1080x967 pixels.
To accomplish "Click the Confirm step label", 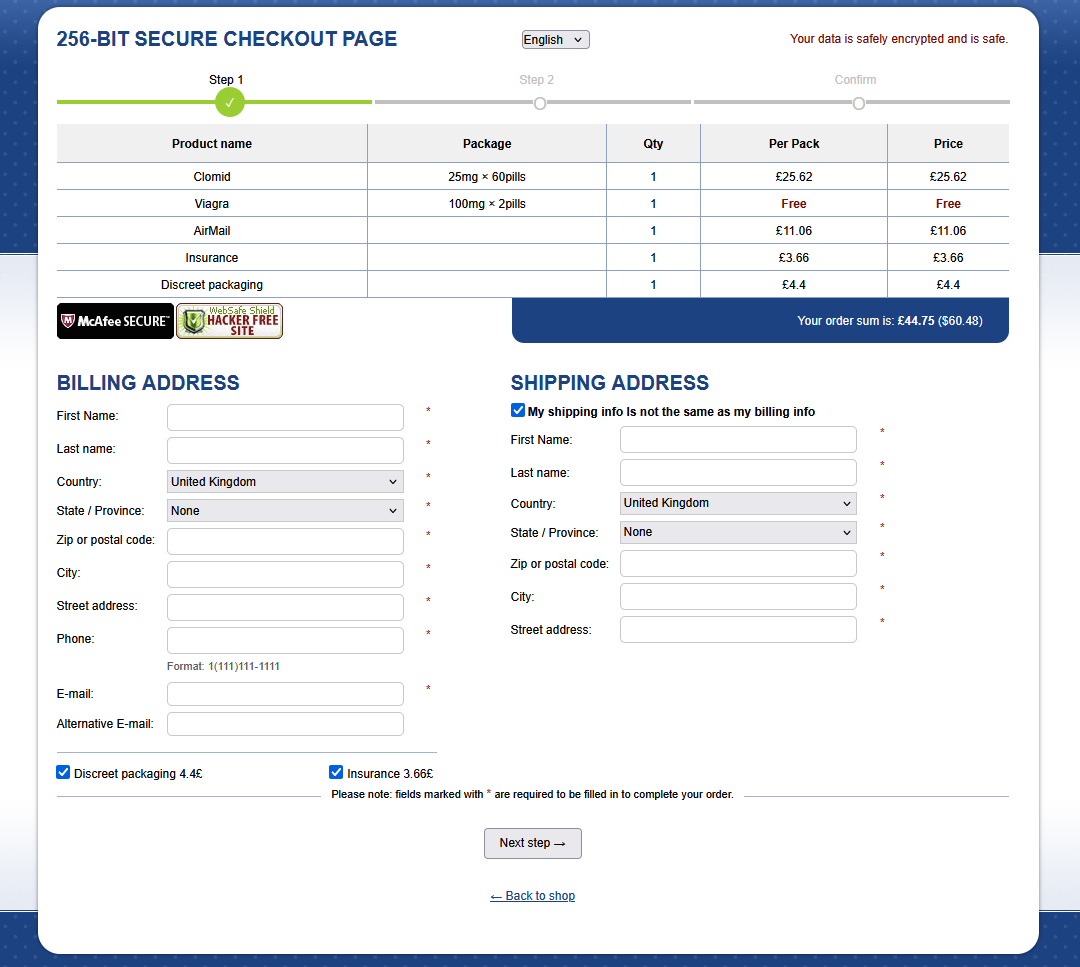I will click(855, 80).
